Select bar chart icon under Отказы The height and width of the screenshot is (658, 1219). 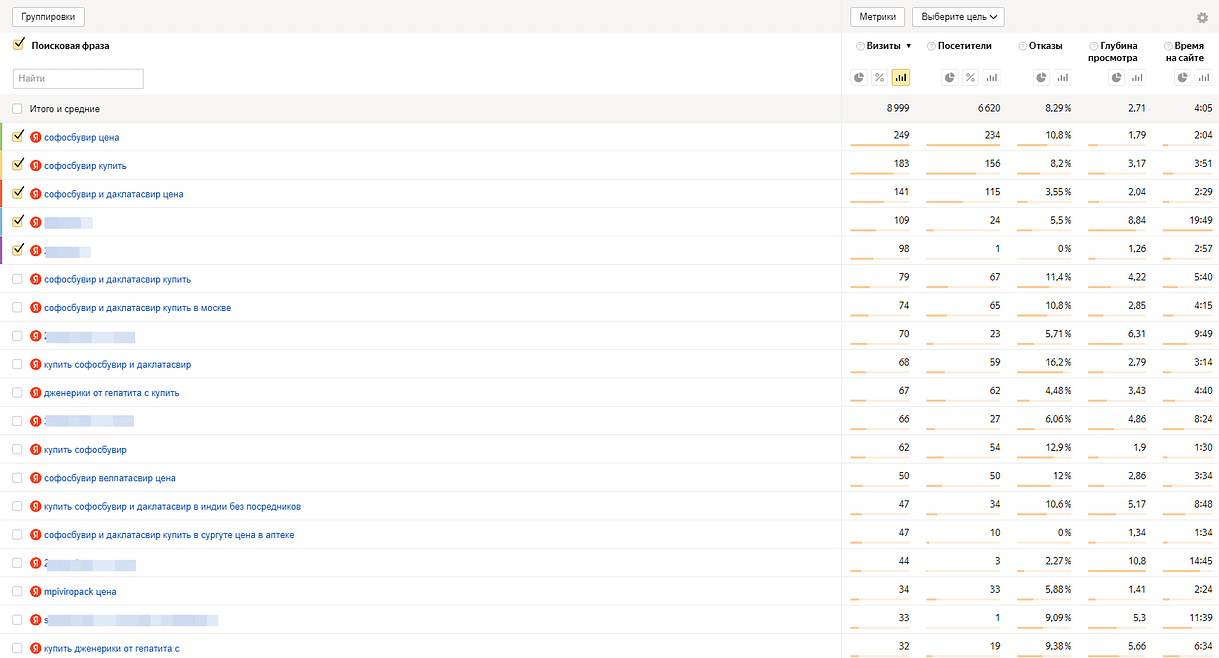(x=1062, y=78)
